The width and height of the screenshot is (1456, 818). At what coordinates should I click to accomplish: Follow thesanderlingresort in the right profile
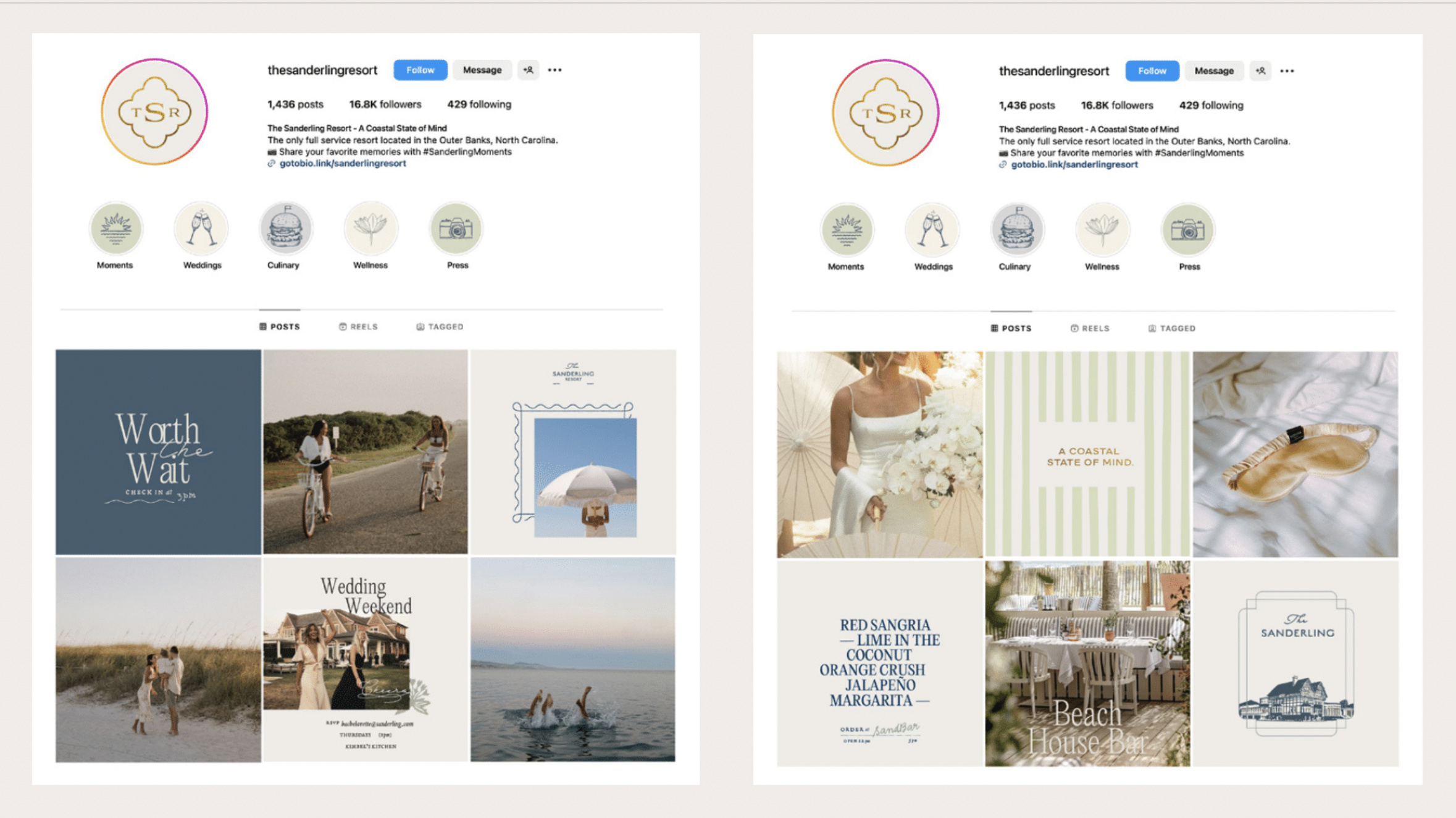1152,71
